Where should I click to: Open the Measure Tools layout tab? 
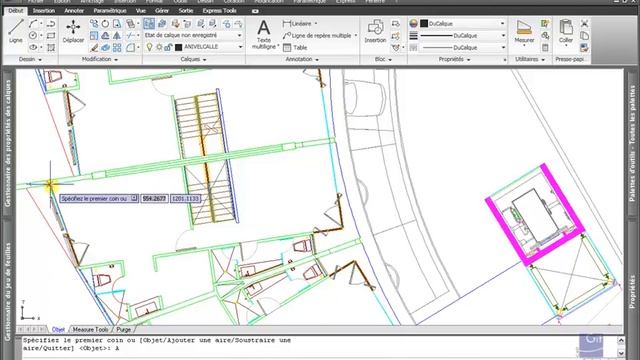(90, 329)
